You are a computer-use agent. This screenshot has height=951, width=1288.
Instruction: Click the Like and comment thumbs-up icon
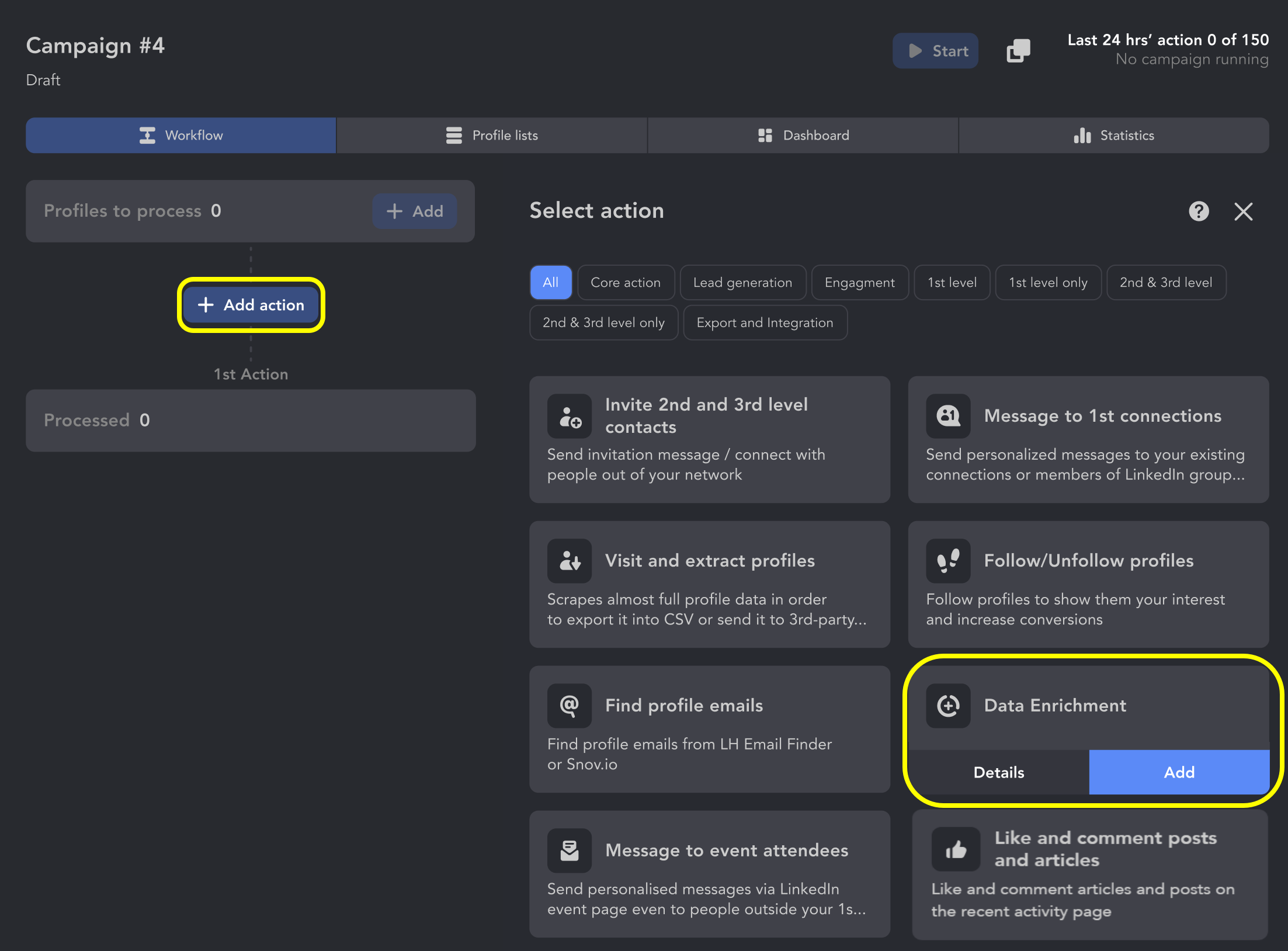pos(956,849)
